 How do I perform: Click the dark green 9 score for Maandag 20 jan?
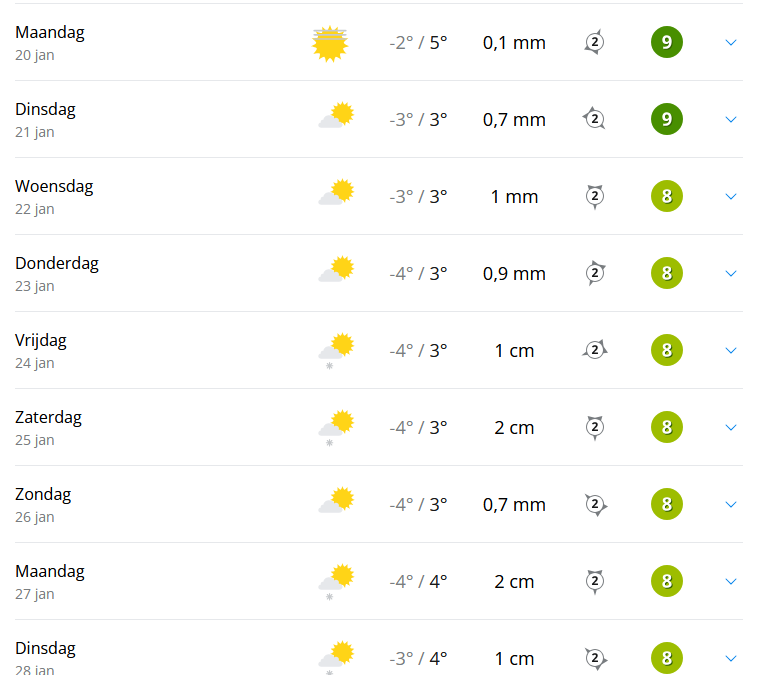(667, 43)
